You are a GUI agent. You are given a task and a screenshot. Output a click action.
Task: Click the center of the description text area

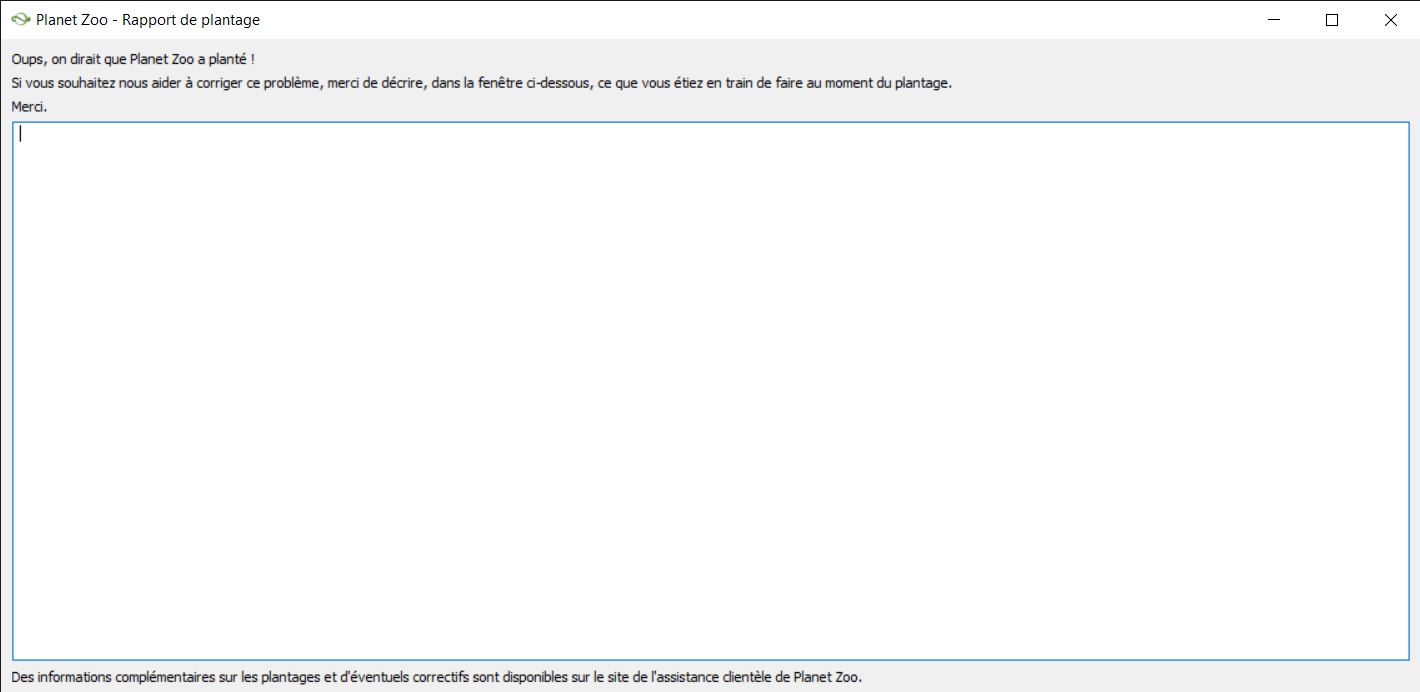[710, 391]
